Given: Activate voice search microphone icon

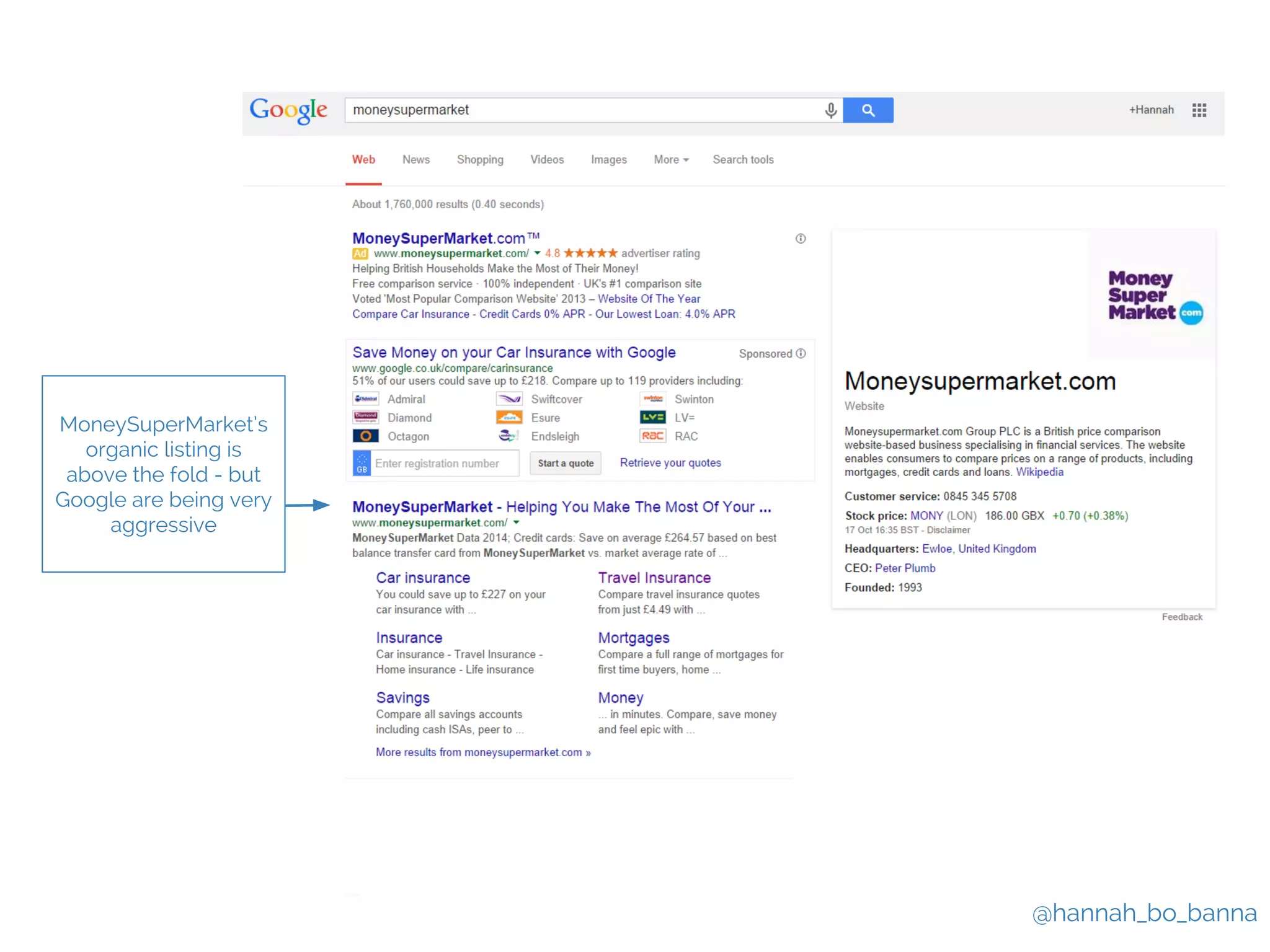Looking at the screenshot, I should point(830,110).
